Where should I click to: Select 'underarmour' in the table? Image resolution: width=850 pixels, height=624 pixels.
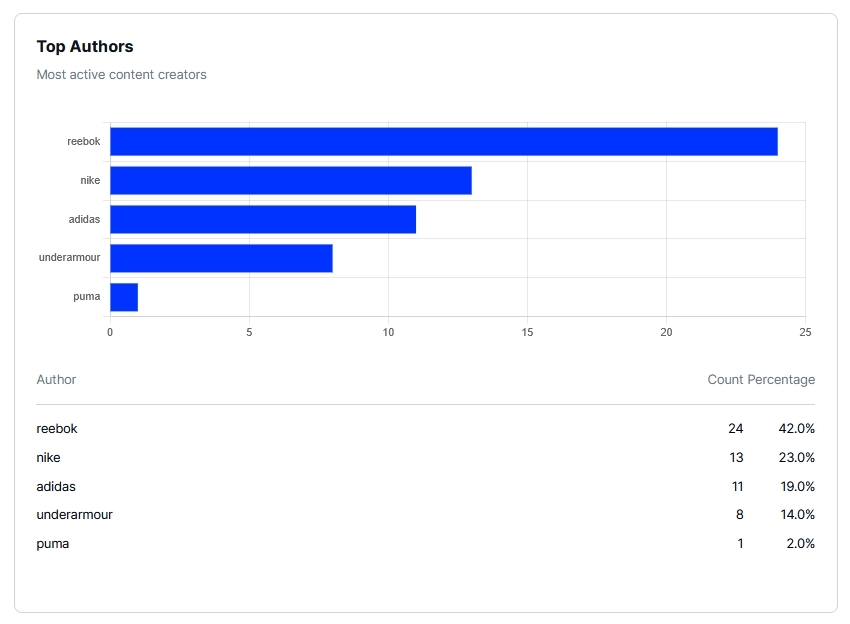(x=74, y=515)
